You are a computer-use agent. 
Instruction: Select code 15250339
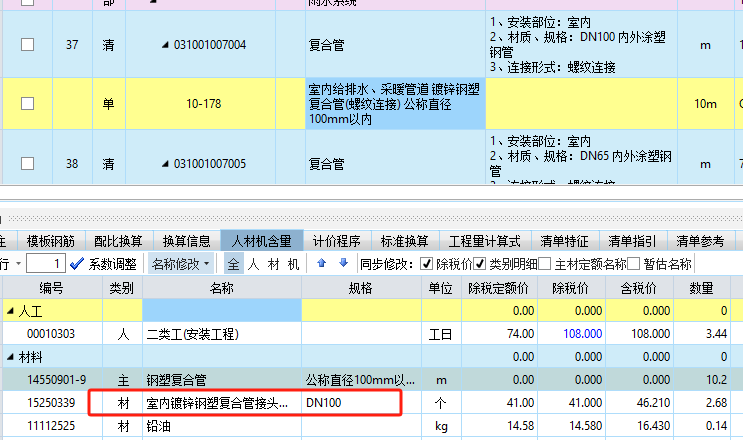tap(51, 403)
